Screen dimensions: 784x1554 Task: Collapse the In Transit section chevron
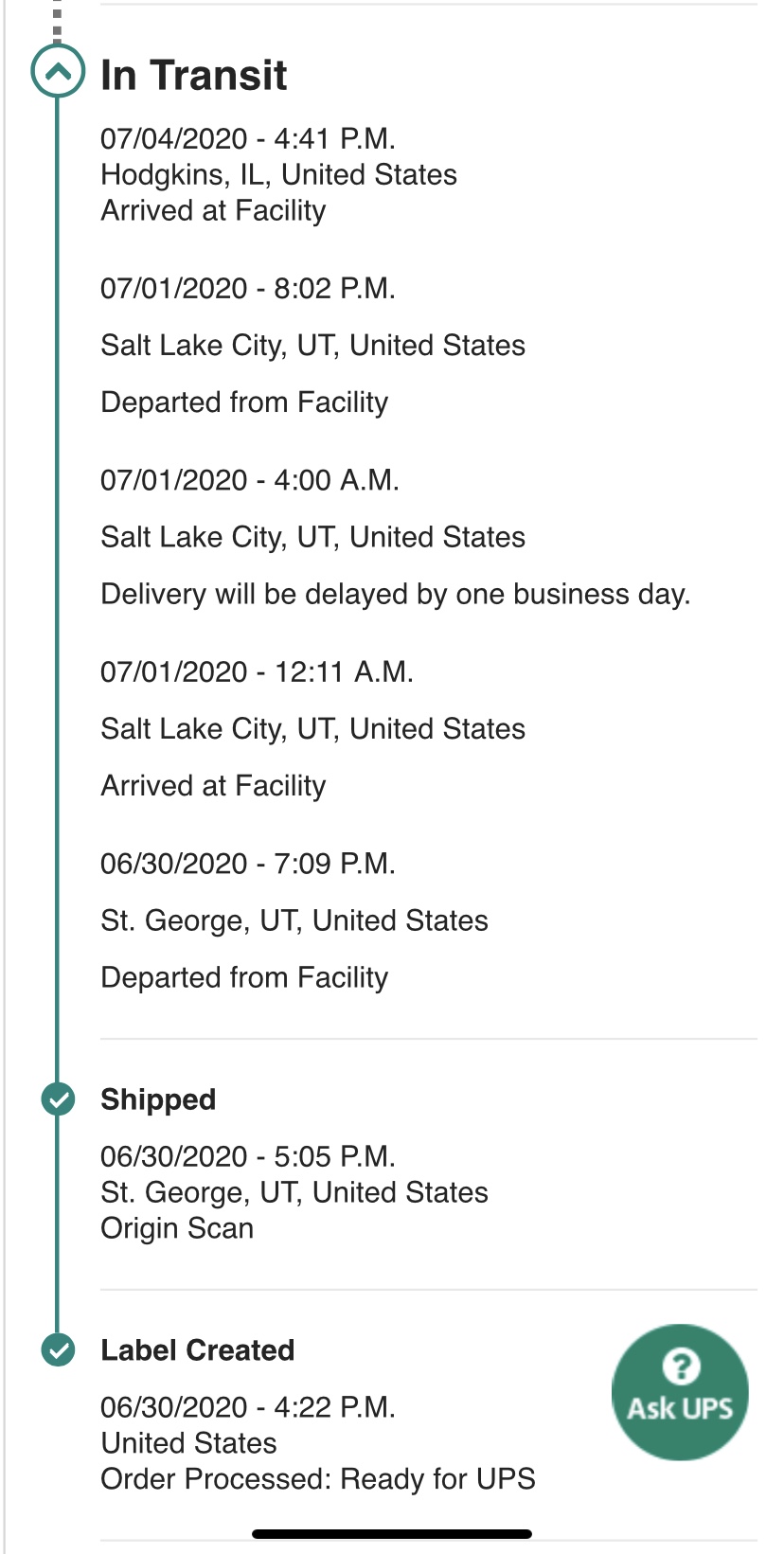pyautogui.click(x=58, y=72)
